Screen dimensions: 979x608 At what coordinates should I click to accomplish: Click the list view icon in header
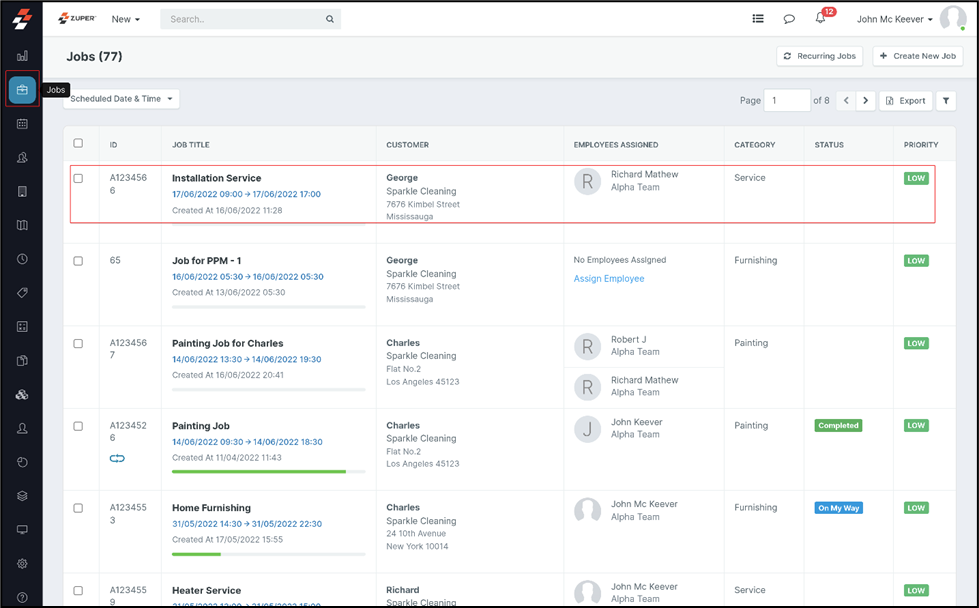pos(758,19)
